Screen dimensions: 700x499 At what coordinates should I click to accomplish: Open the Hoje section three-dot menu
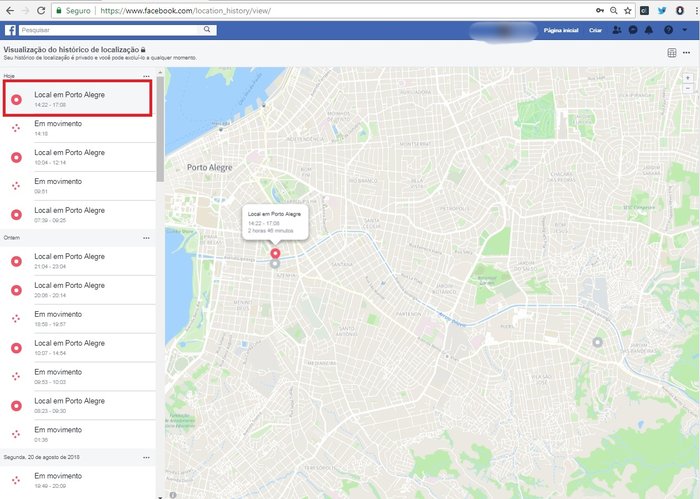point(146,76)
